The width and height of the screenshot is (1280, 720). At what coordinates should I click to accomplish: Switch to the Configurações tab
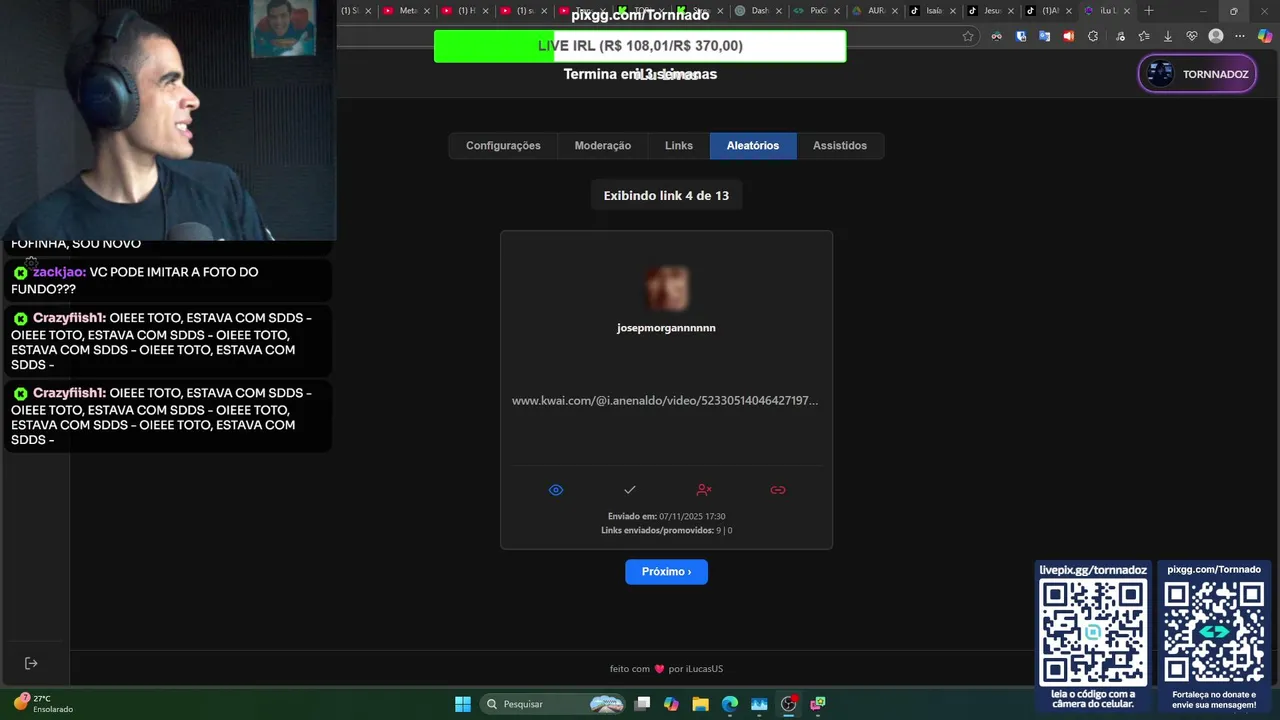pos(503,146)
